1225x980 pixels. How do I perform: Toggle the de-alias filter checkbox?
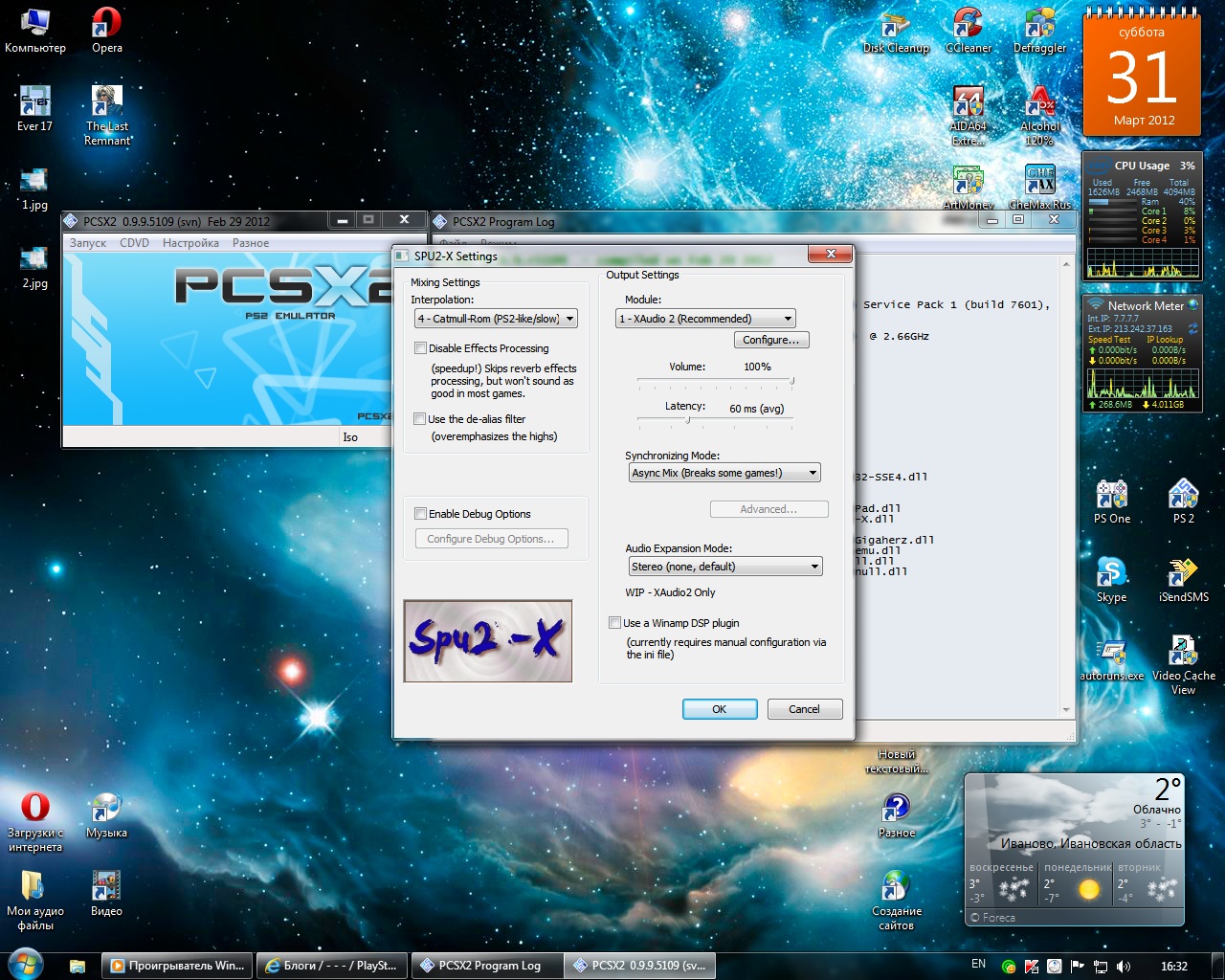[x=420, y=419]
